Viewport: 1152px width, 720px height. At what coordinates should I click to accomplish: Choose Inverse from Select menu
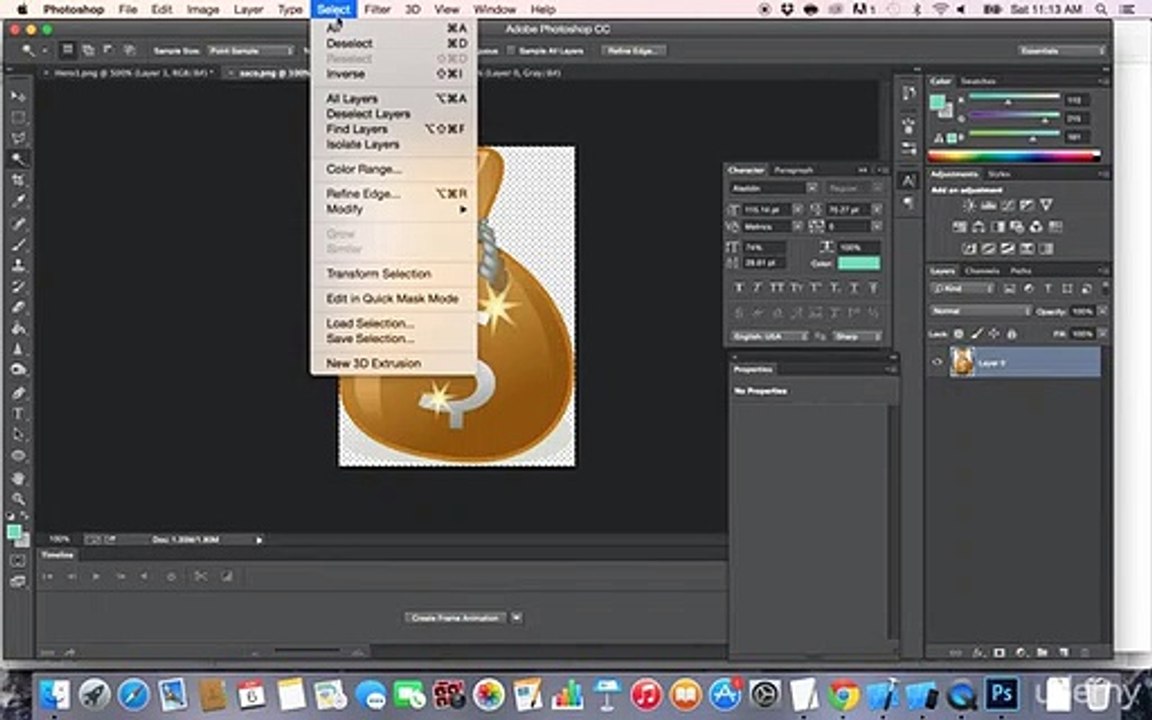[397, 74]
